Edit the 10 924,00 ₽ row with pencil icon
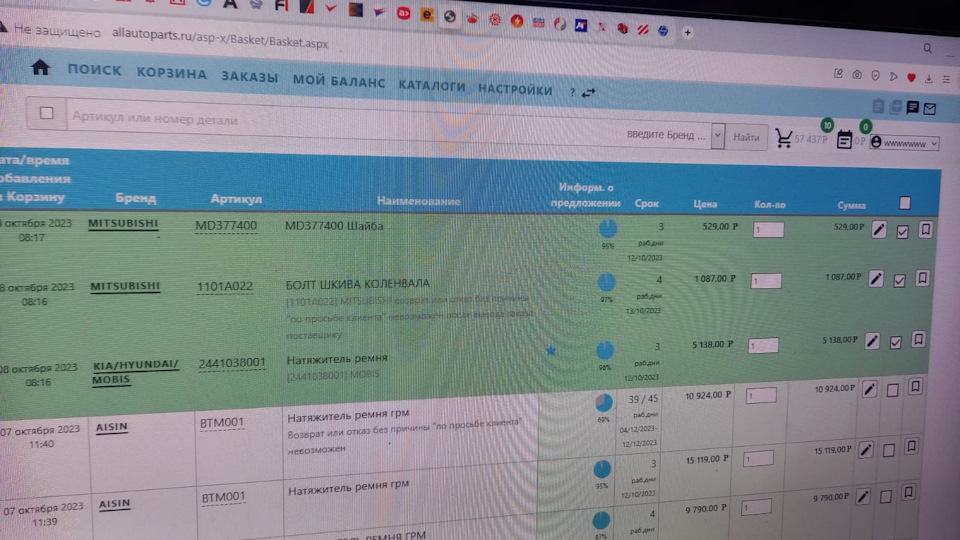960x540 pixels. tap(869, 389)
